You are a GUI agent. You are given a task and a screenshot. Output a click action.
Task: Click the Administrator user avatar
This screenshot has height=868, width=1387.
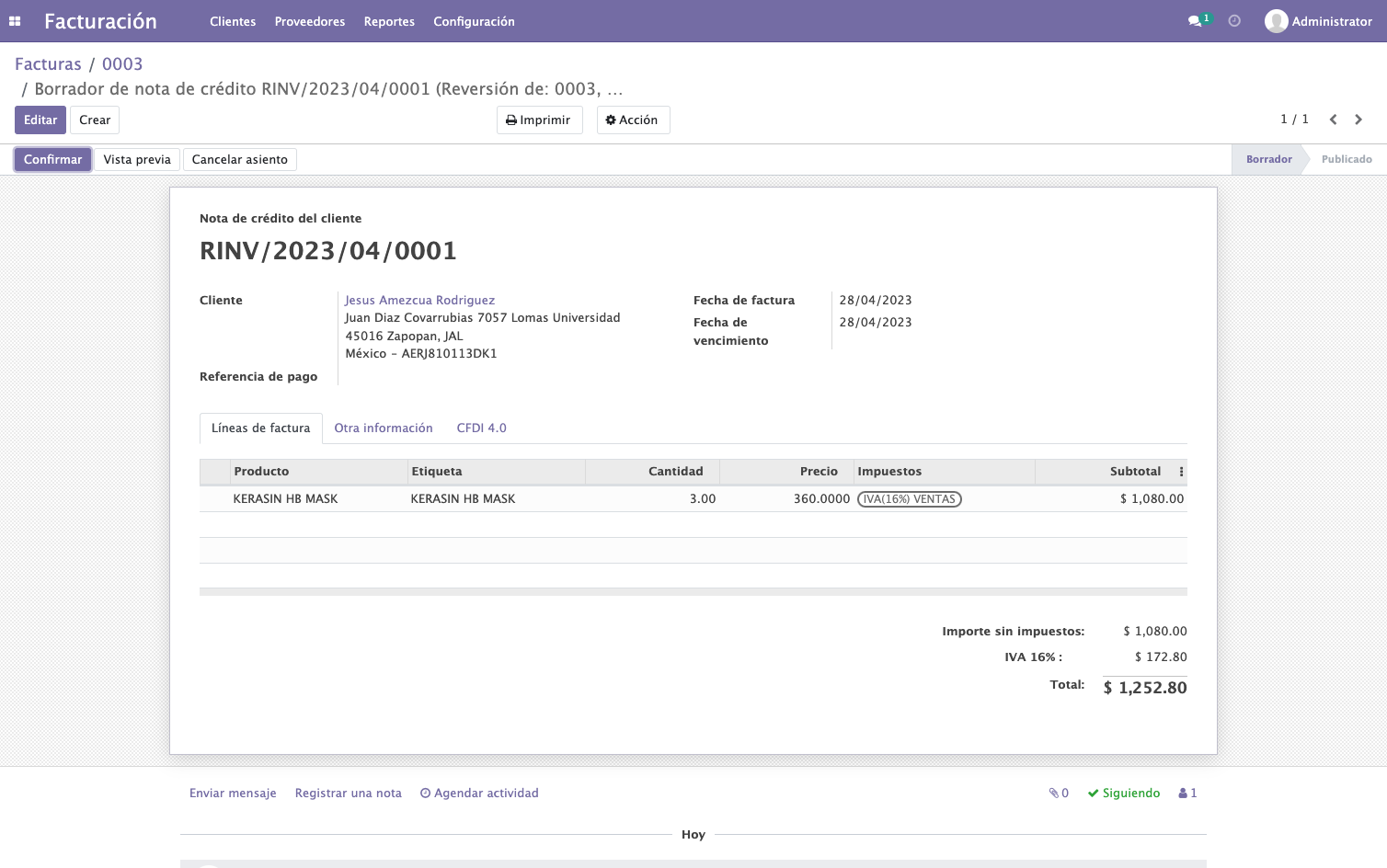pos(1276,21)
